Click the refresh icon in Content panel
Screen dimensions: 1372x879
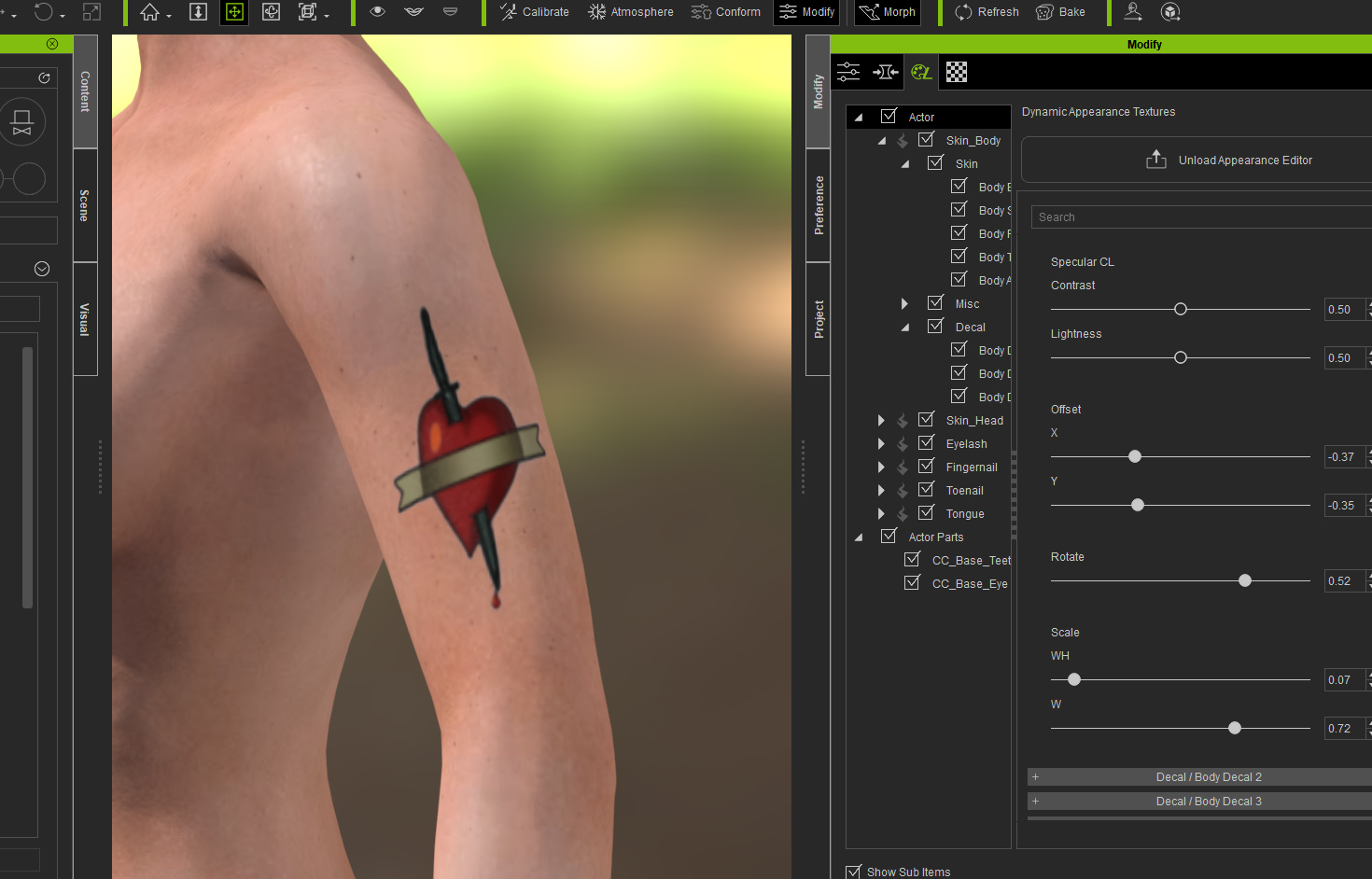pos(44,78)
